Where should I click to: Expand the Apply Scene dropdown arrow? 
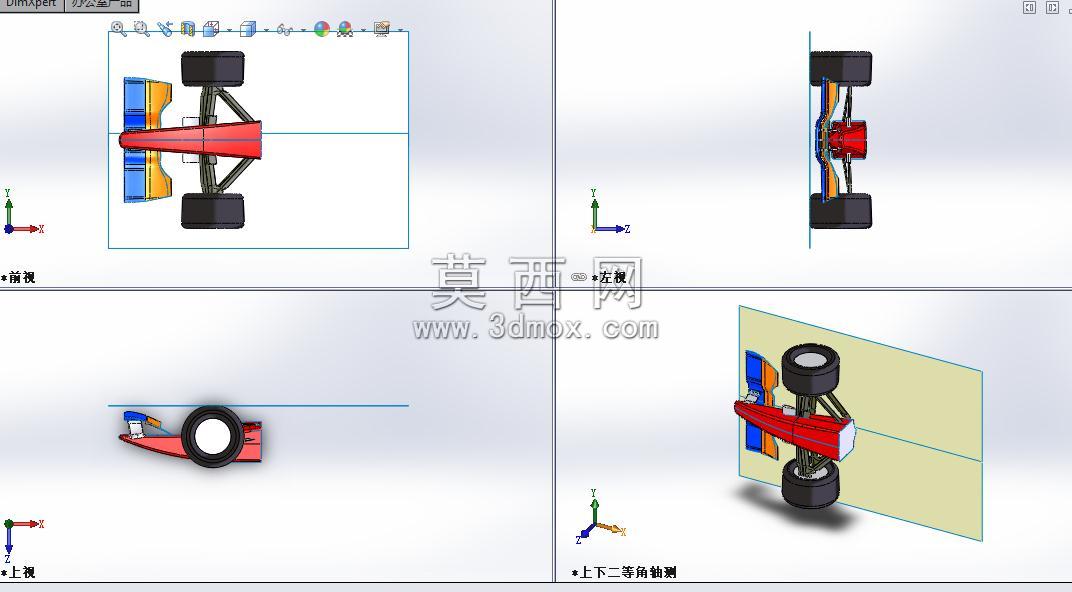tap(363, 30)
